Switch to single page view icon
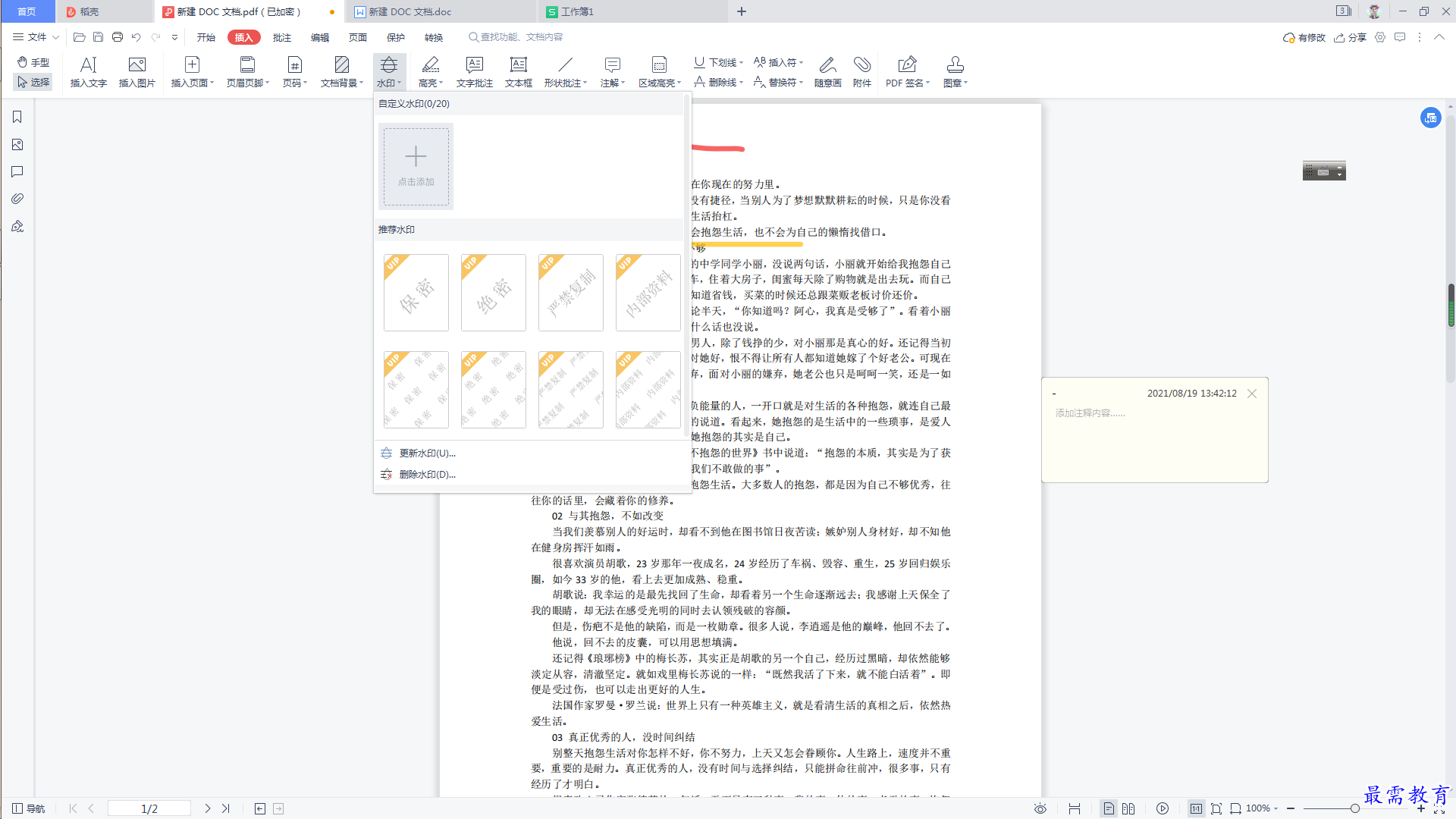 coord(1109,808)
